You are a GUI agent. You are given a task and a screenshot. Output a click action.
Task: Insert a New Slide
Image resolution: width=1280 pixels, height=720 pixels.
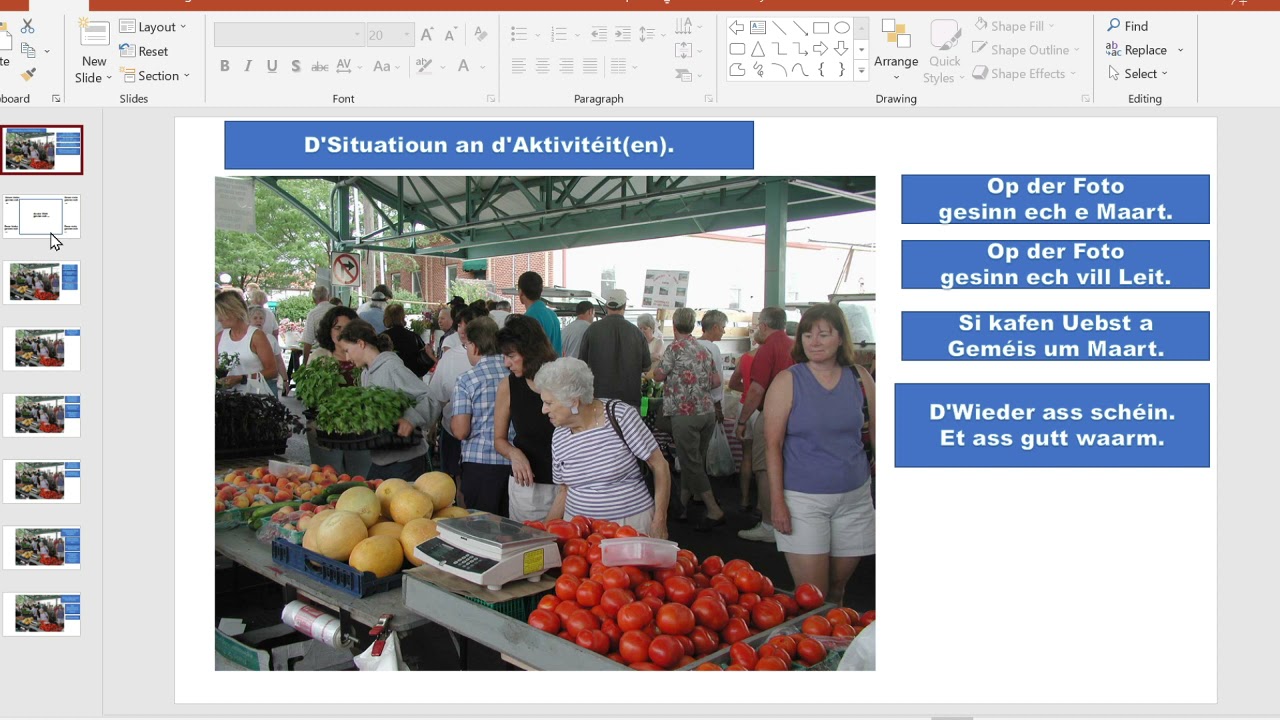coord(94,52)
